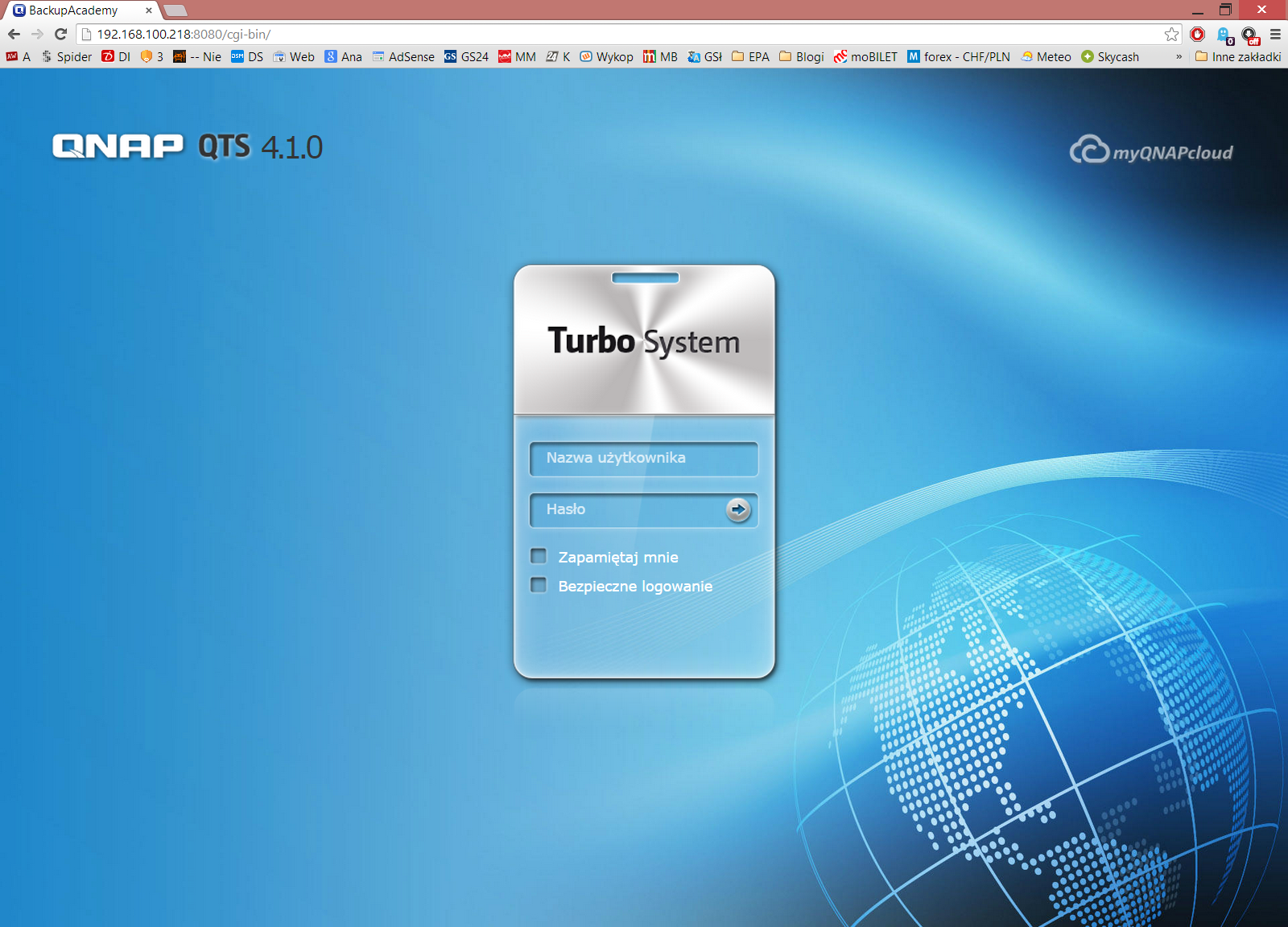Open a new tab with the new-tab button
The width and height of the screenshot is (1288, 927).
point(175,10)
